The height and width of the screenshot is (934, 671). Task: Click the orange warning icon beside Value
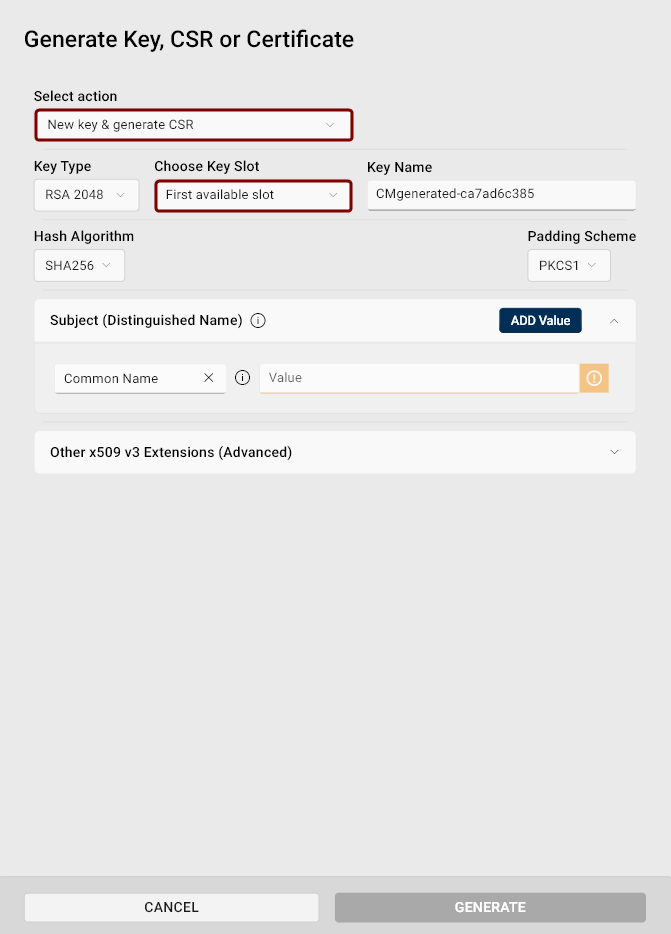point(594,378)
